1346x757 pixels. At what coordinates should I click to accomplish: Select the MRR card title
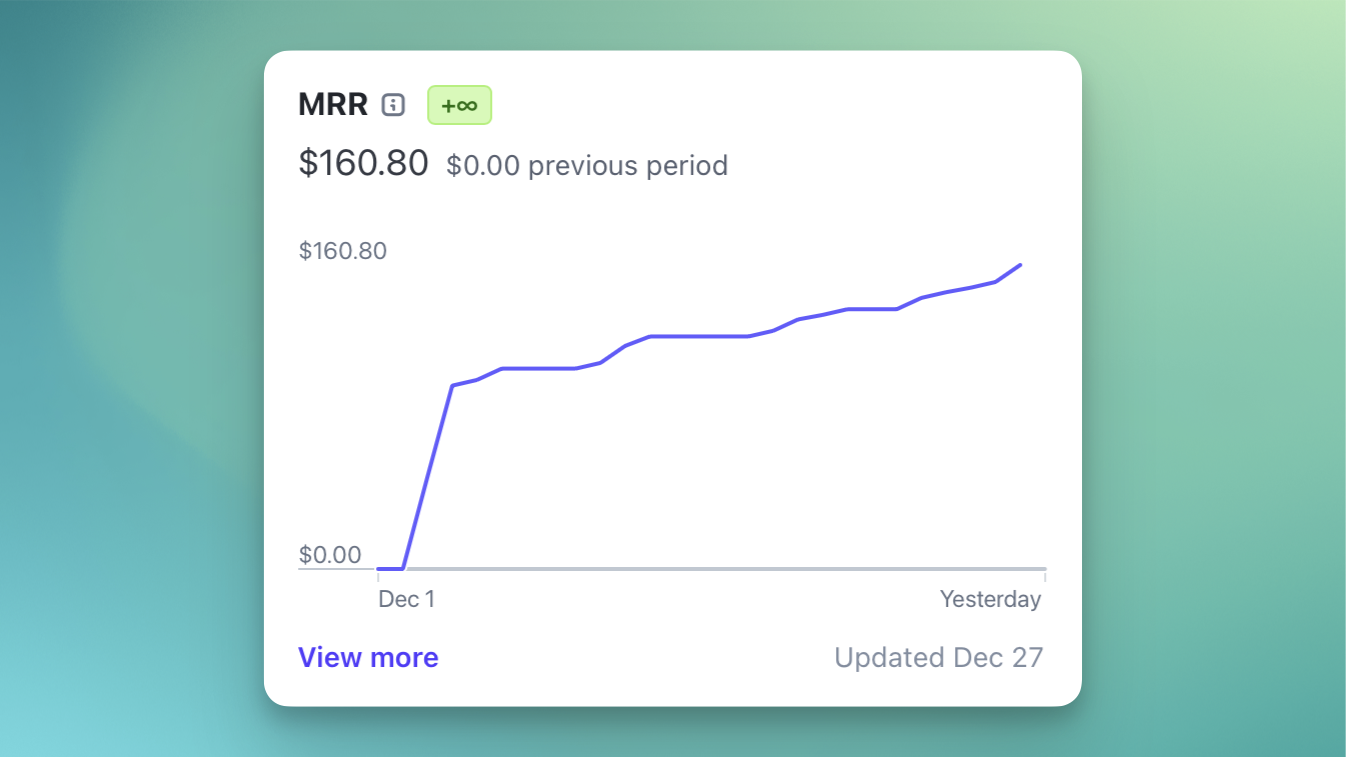332,104
